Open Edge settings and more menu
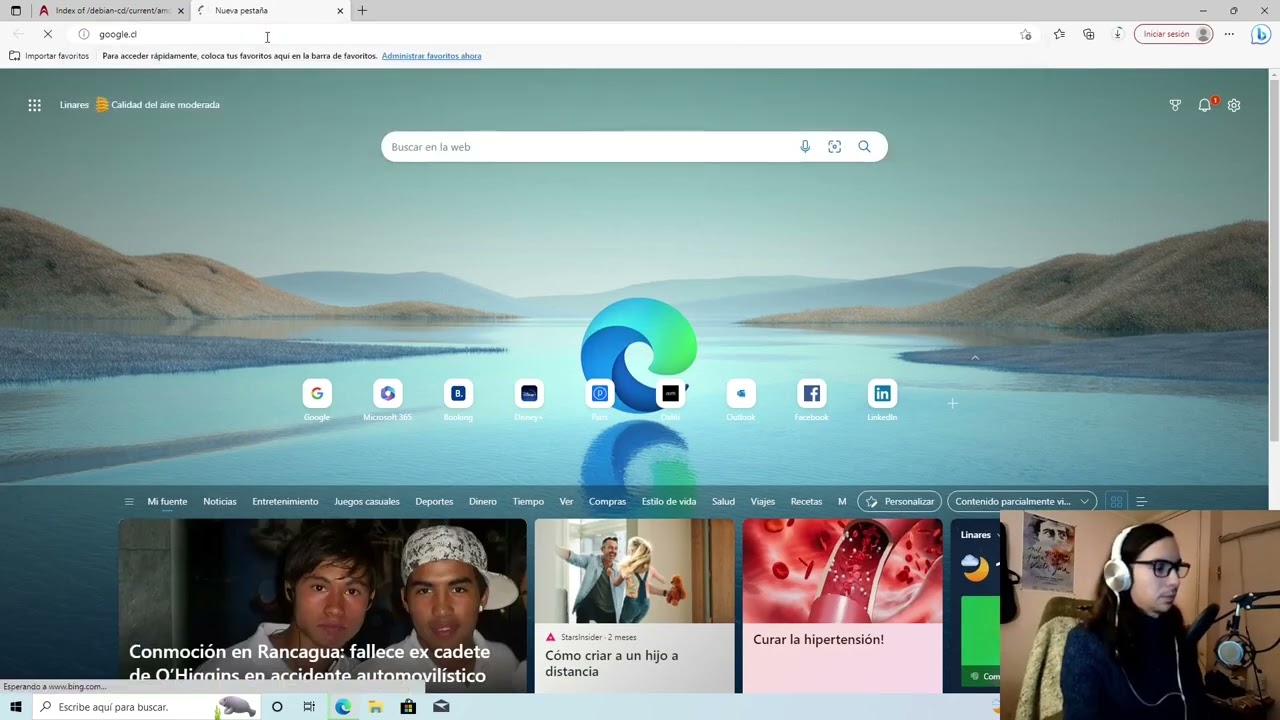The image size is (1280, 720). (x=1229, y=34)
